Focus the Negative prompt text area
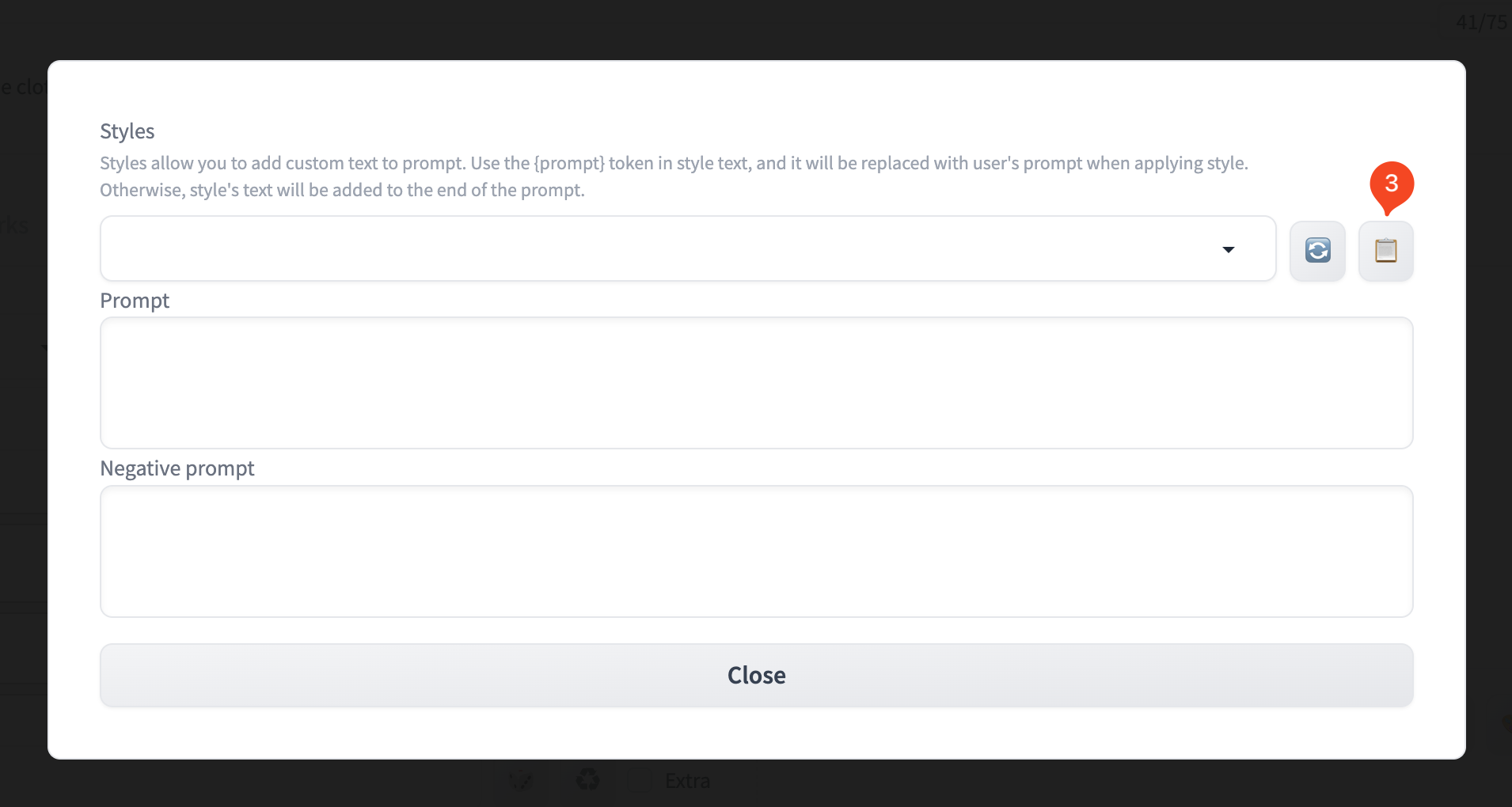1512x807 pixels. 756,551
